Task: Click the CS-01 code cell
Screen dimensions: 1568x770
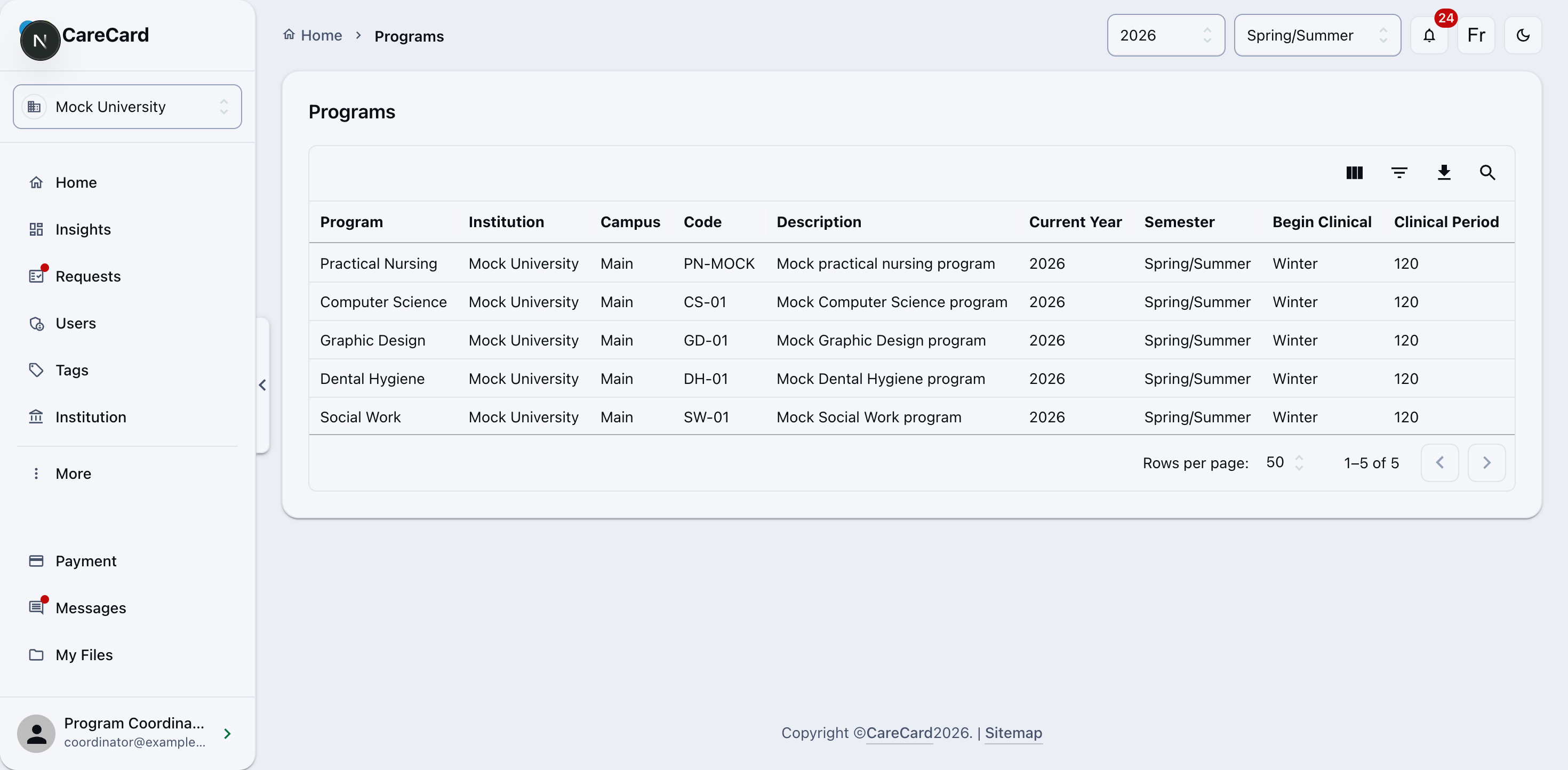Action: (x=705, y=302)
